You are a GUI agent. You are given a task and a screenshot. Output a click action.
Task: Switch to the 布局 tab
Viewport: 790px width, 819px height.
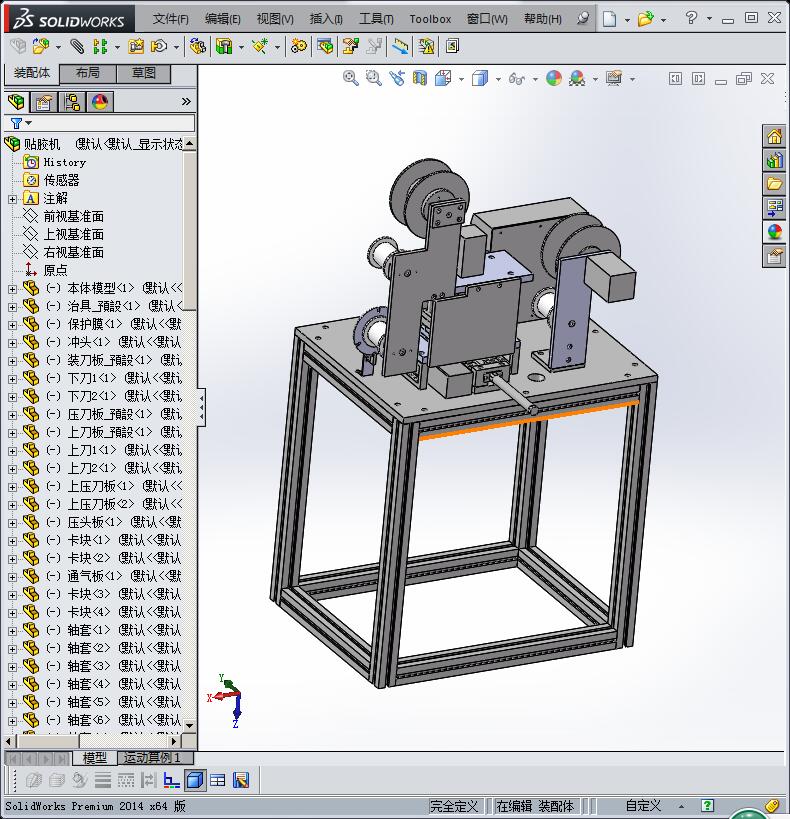[87, 73]
